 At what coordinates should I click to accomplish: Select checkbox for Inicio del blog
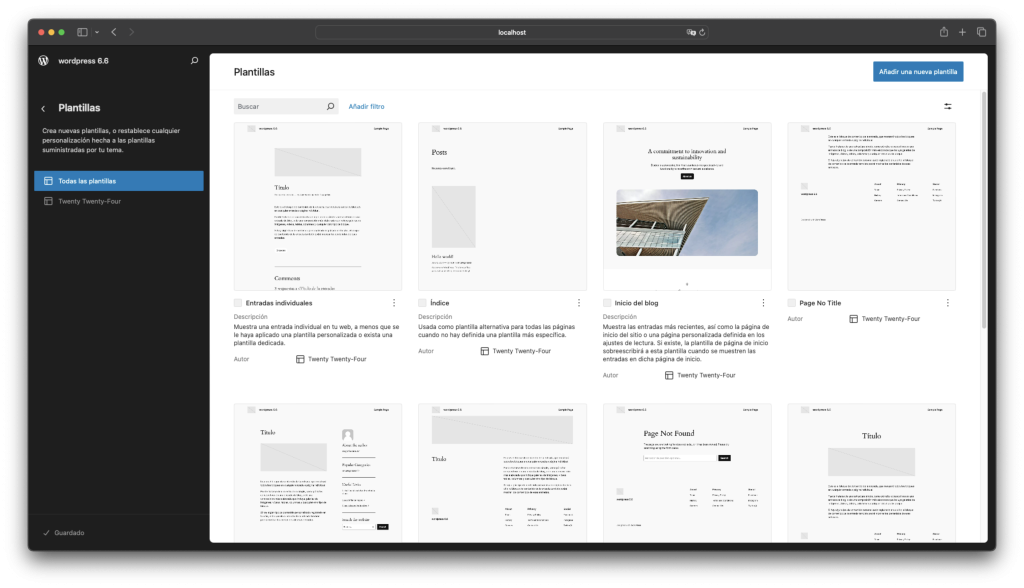tap(607, 303)
